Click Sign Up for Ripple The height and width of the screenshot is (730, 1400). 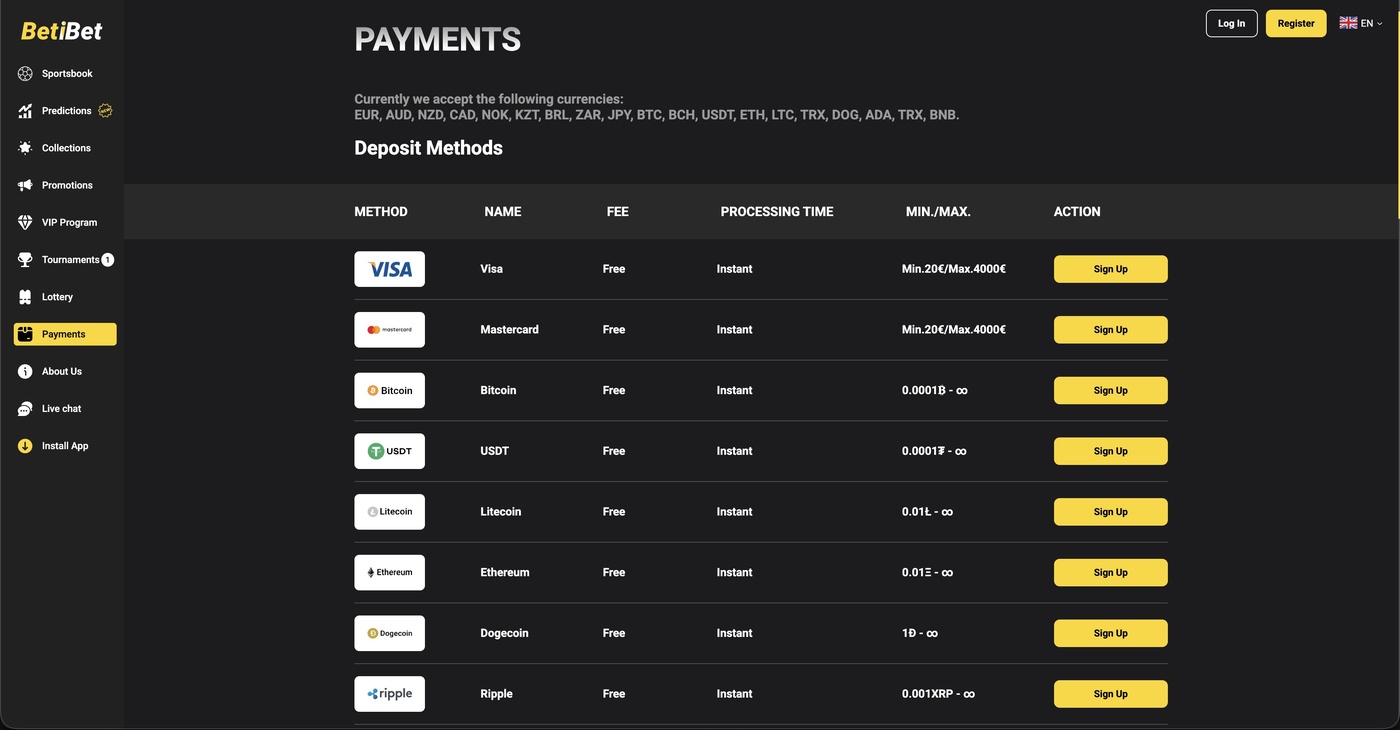[x=1111, y=694]
